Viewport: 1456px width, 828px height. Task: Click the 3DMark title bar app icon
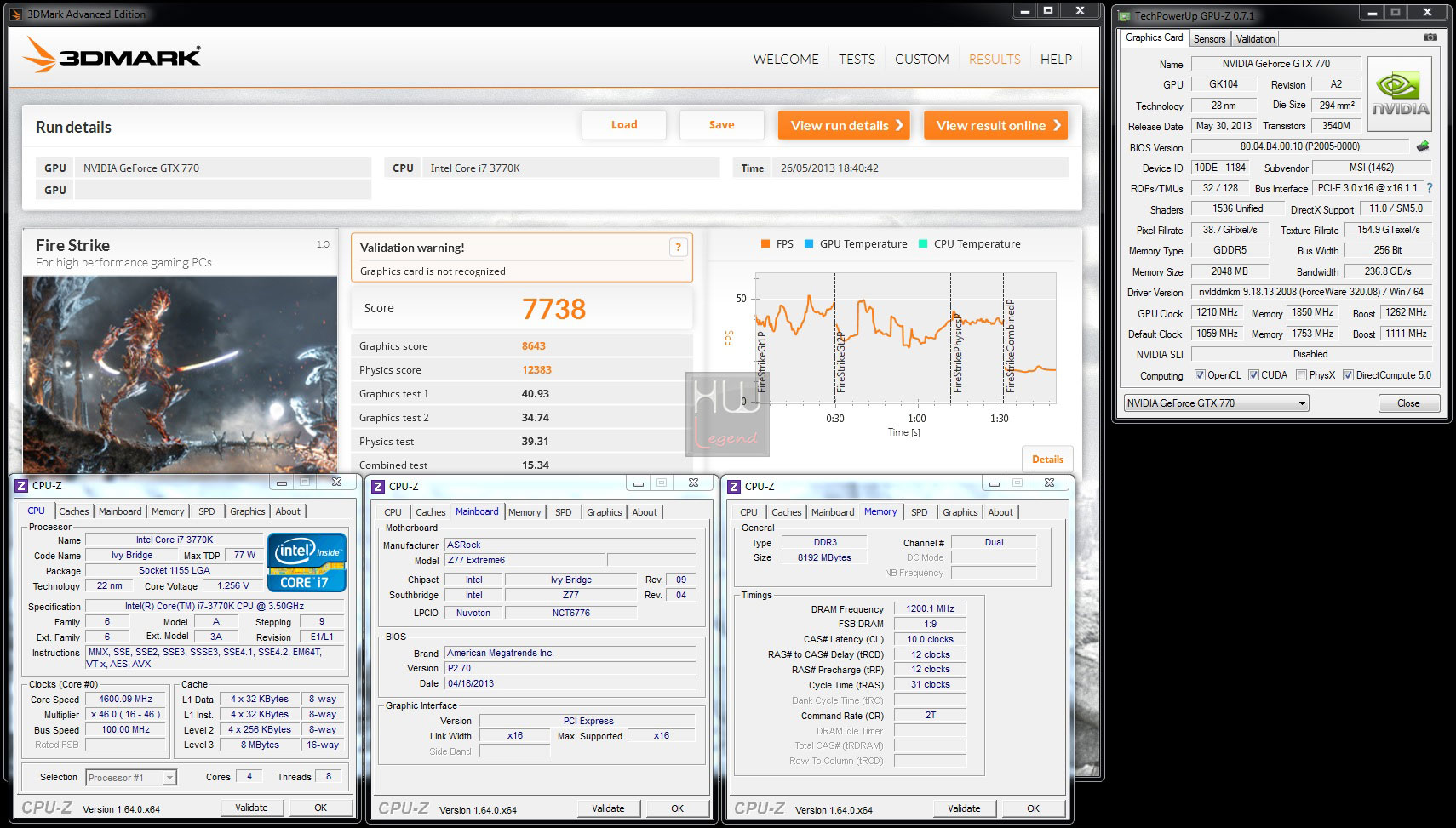pos(15,14)
